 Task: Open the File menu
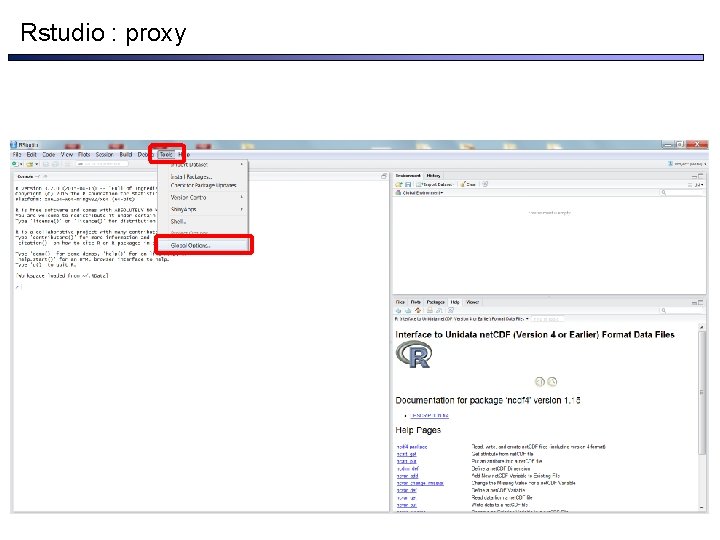pos(17,155)
